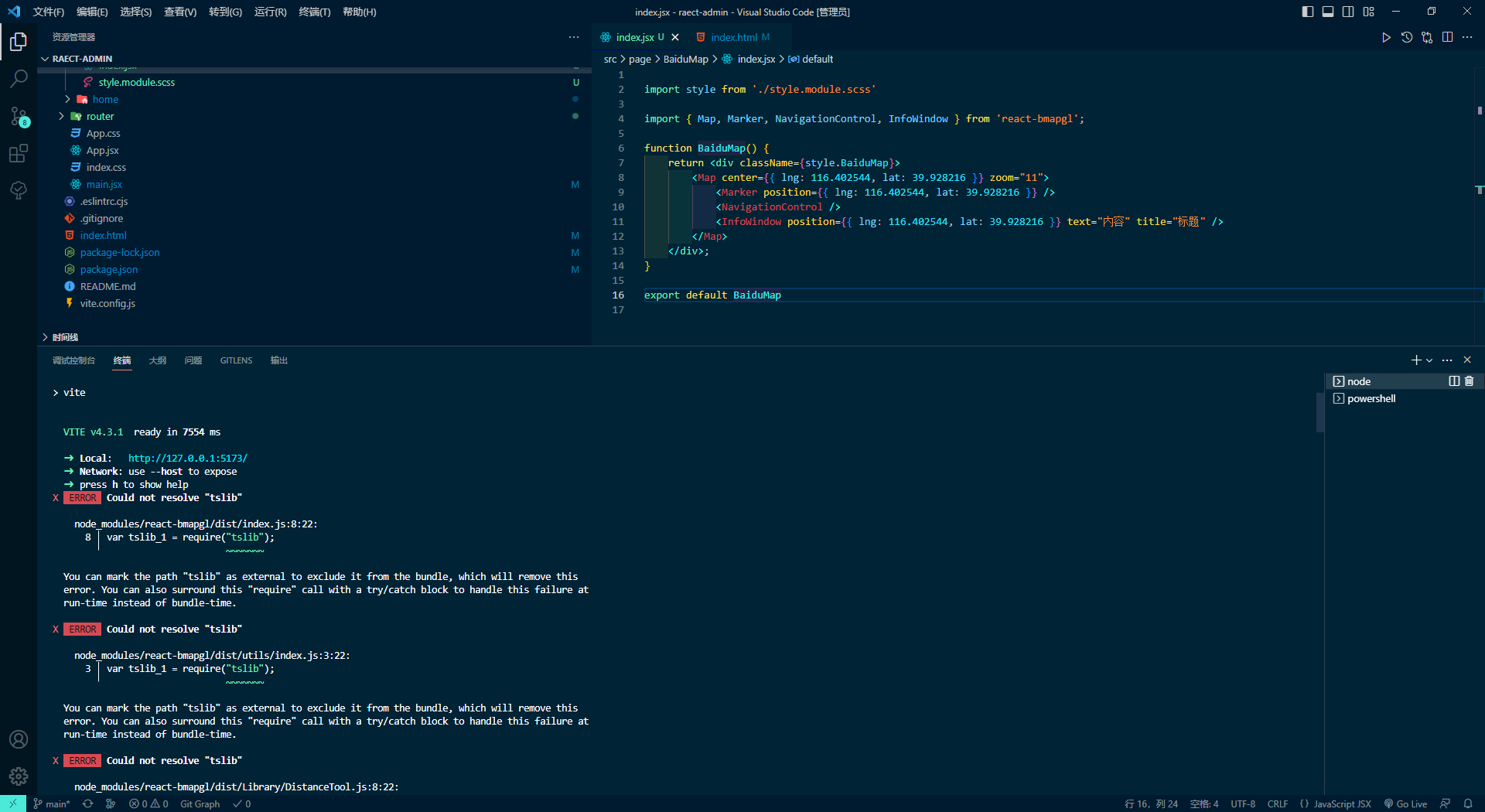Synchronize changes in status bar

point(87,803)
